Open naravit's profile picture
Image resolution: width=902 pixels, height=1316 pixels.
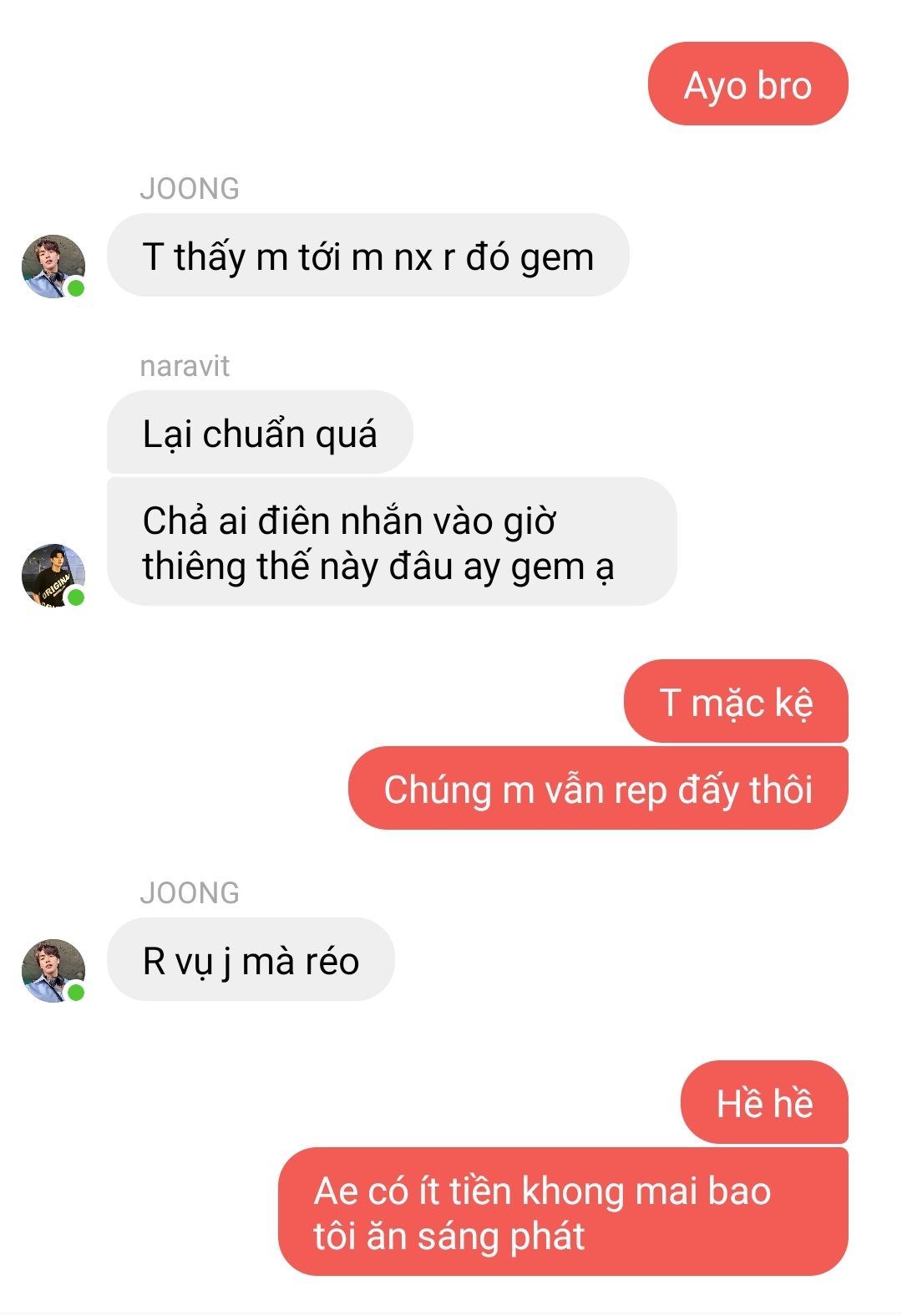[53, 575]
